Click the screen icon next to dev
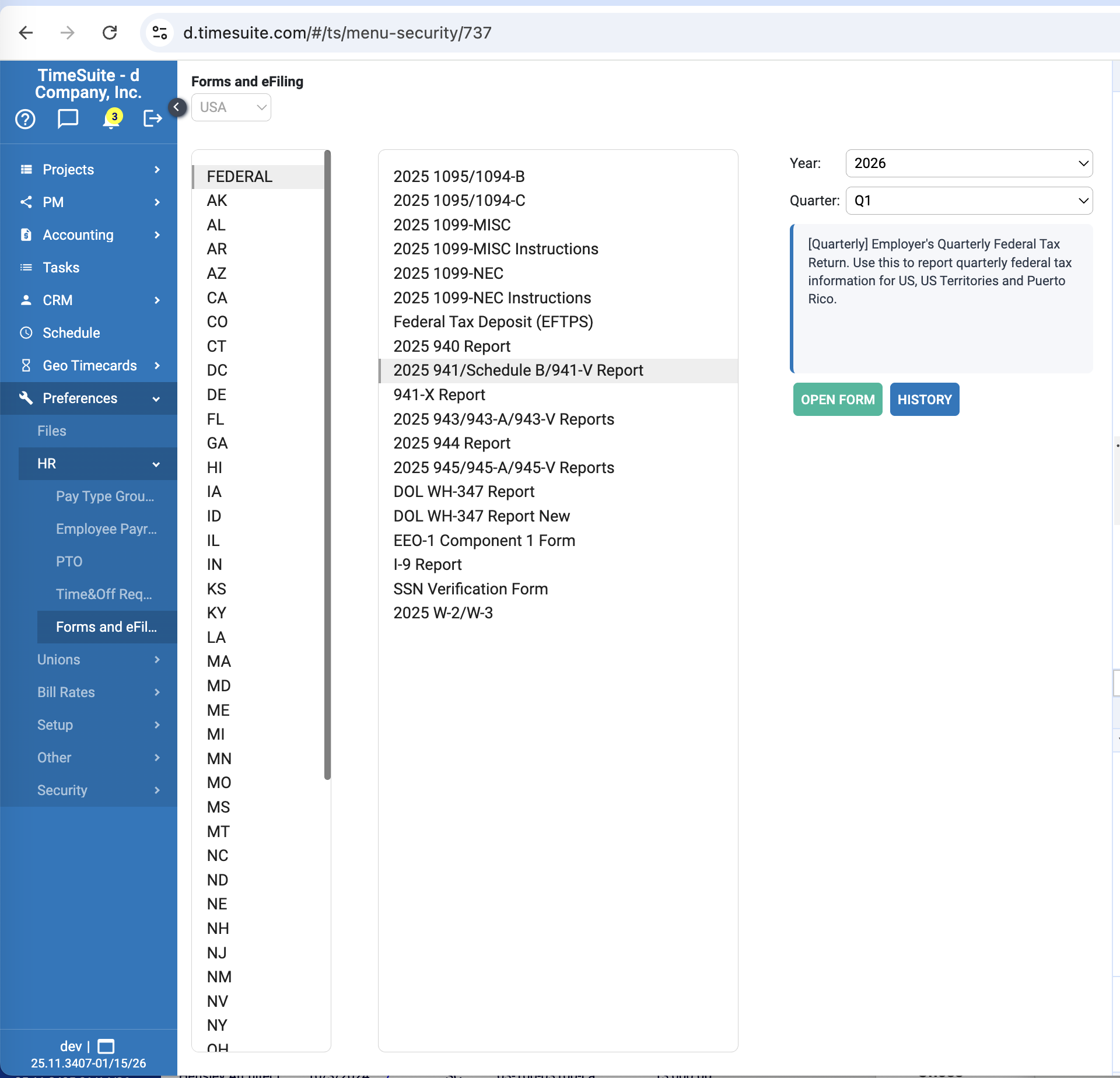This screenshot has height=1078, width=1120. pos(106,1046)
